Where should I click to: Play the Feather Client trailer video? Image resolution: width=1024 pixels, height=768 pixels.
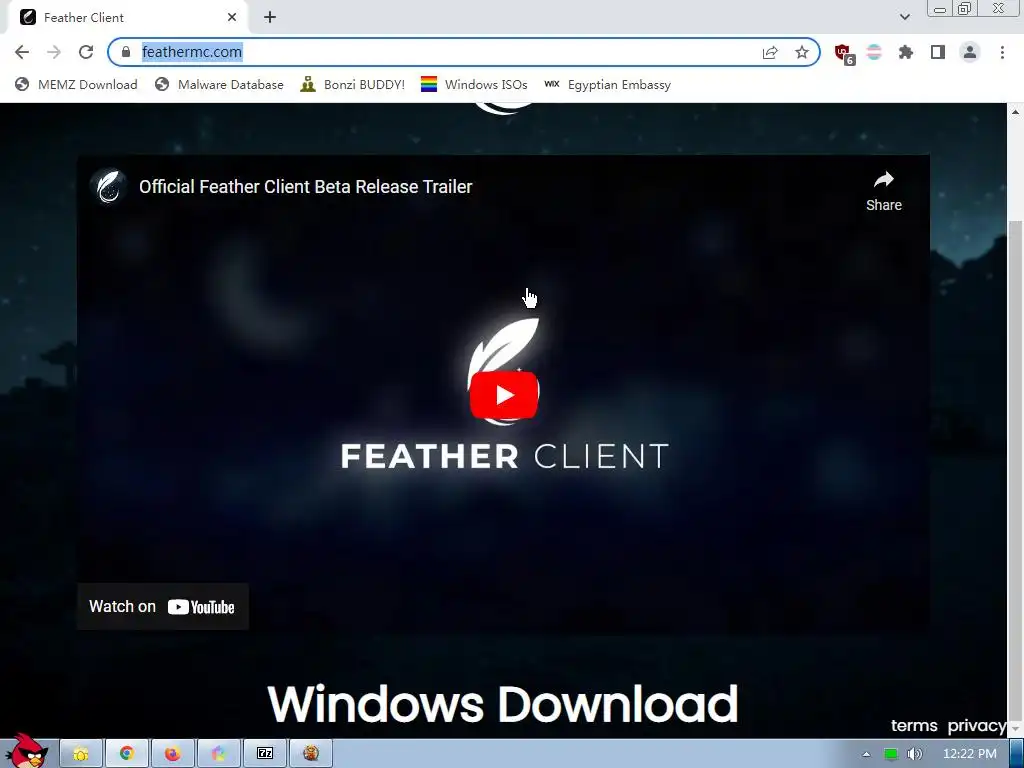point(504,395)
